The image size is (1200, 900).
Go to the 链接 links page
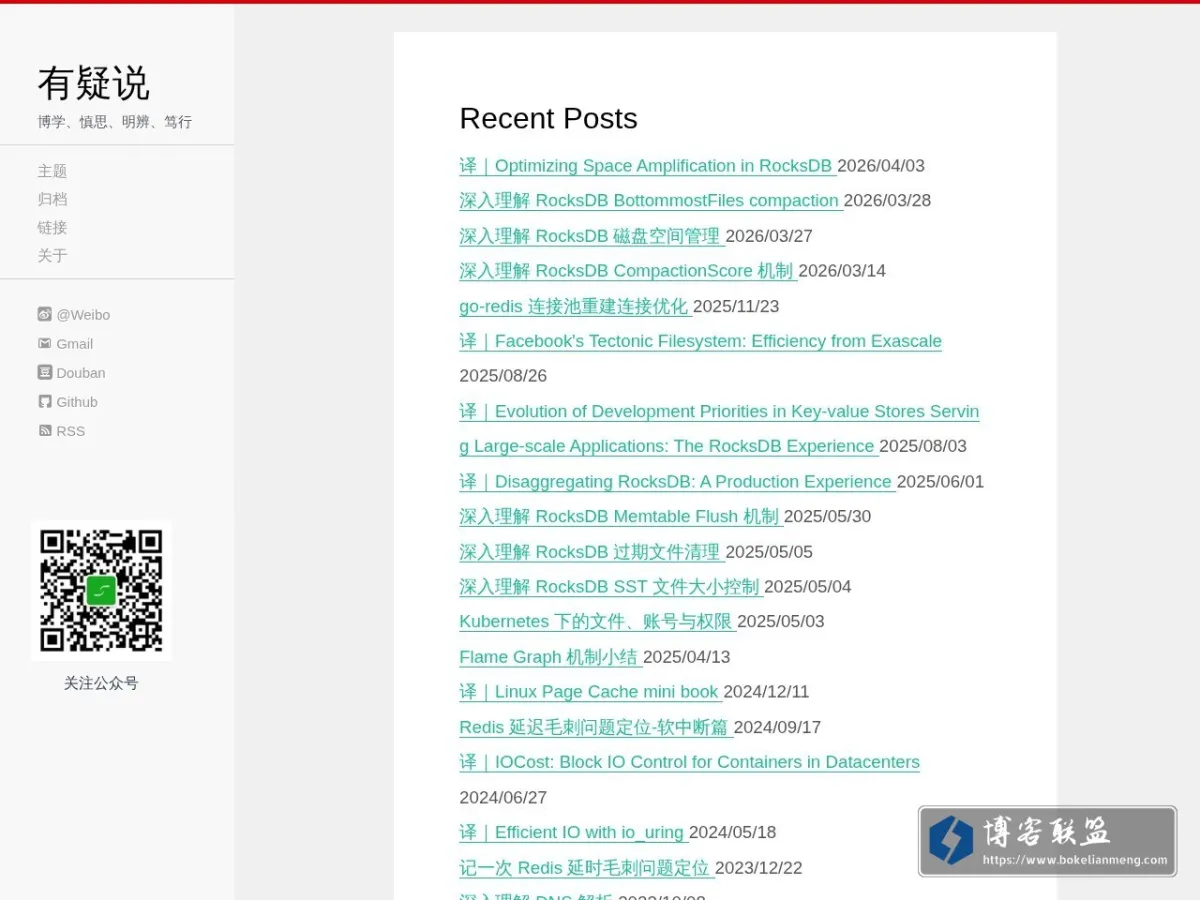[x=53, y=227]
